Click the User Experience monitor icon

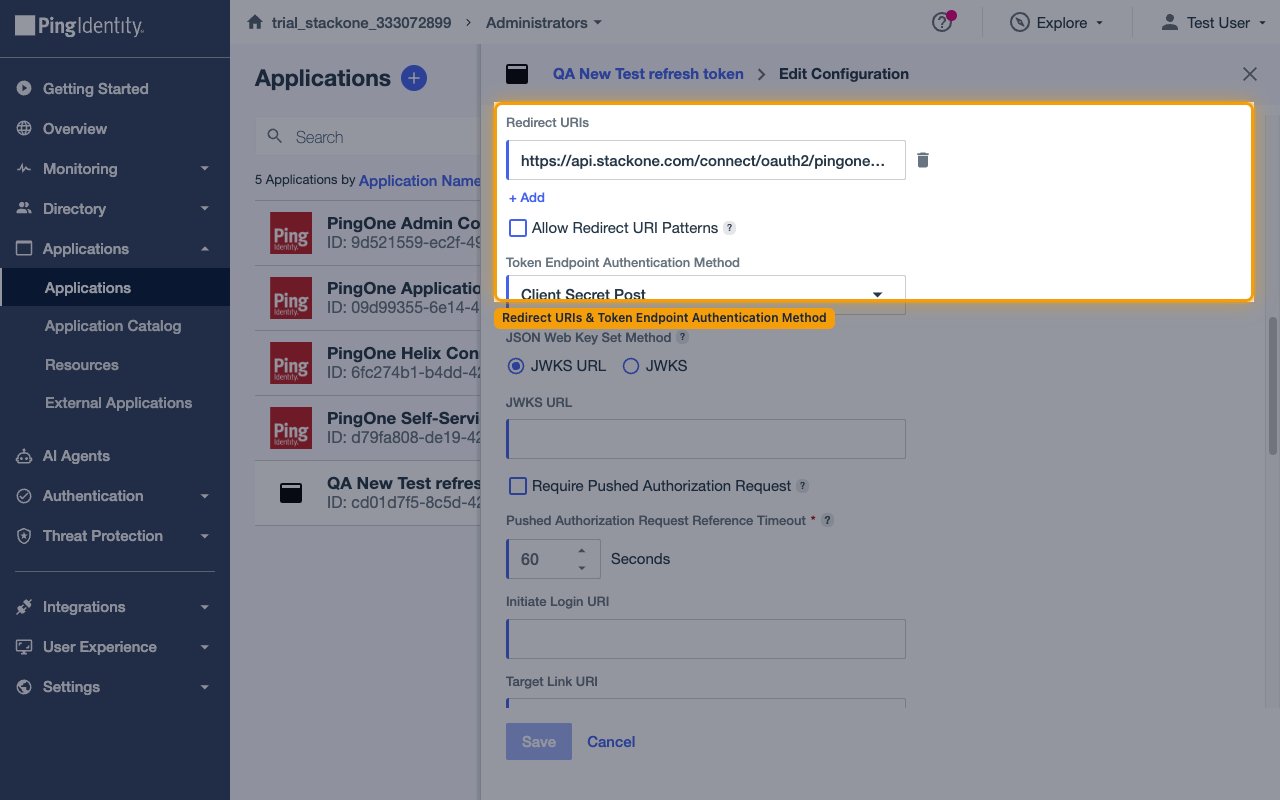24,647
